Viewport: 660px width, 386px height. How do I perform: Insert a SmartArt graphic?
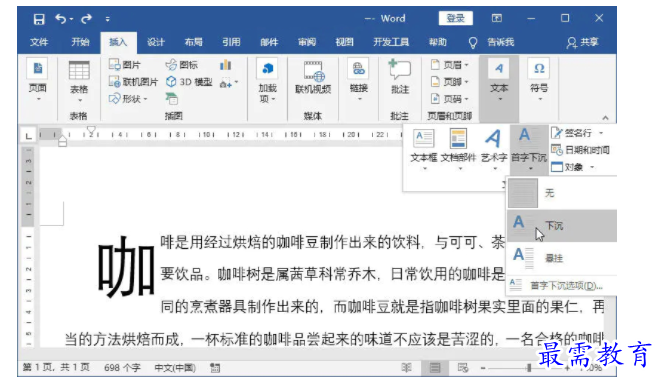[171, 98]
